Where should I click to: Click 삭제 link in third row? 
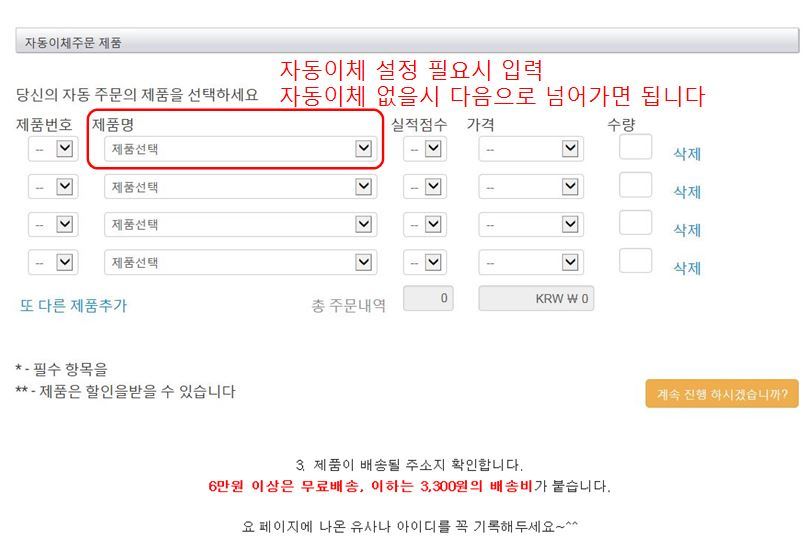(687, 230)
